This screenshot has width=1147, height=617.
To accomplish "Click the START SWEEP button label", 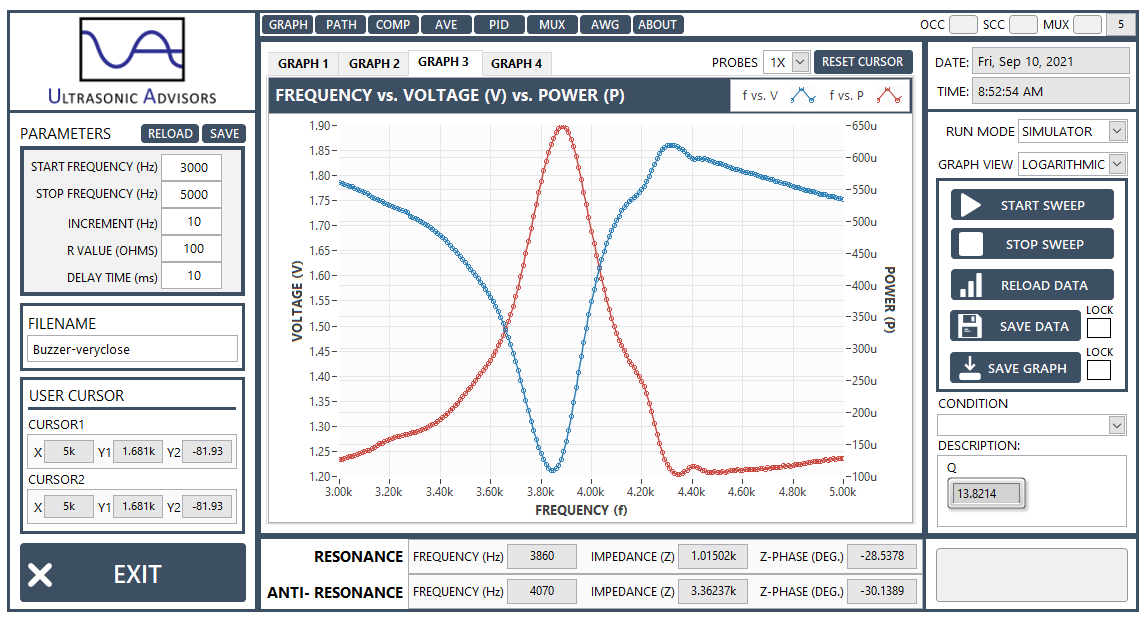I will click(x=1042, y=206).
